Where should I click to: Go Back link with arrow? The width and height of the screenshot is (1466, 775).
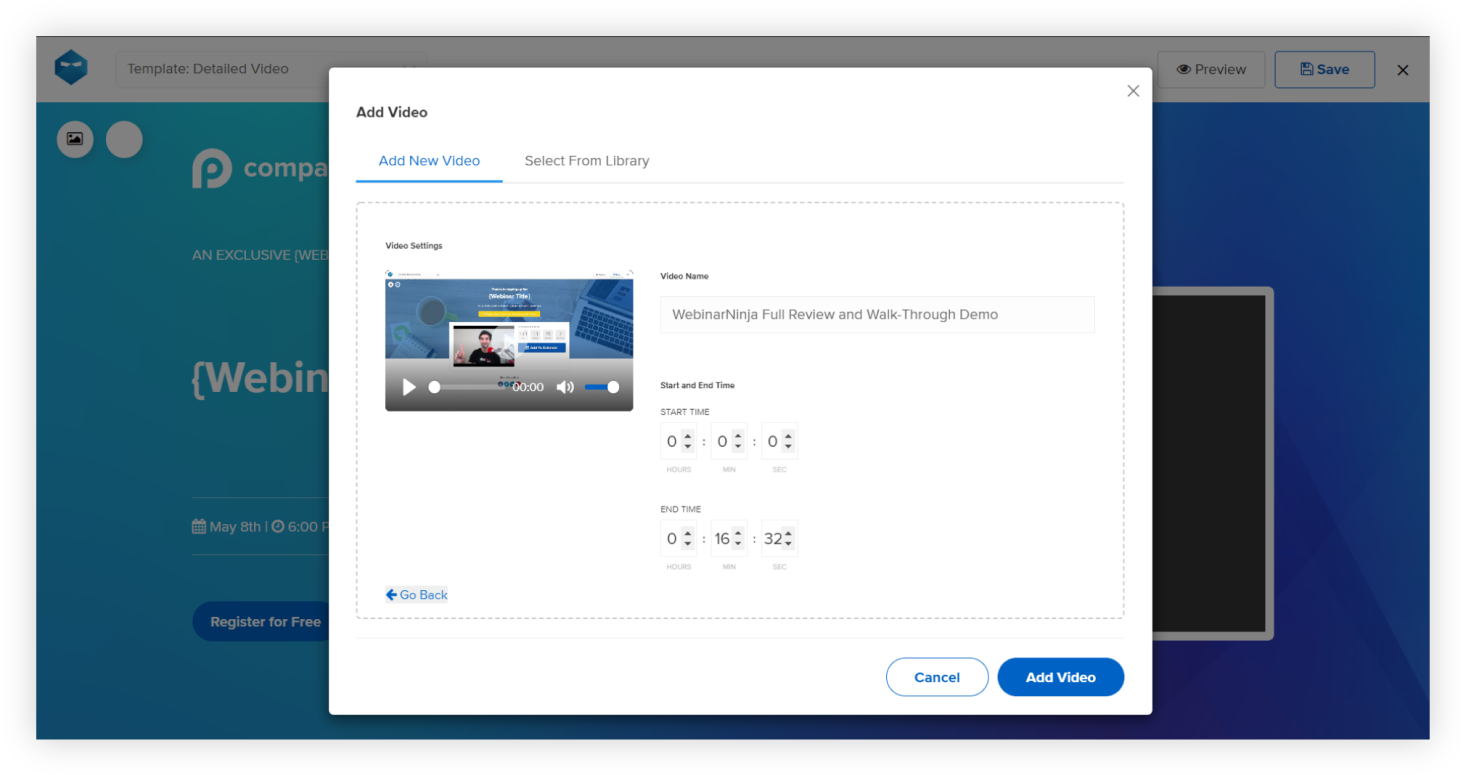(417, 595)
